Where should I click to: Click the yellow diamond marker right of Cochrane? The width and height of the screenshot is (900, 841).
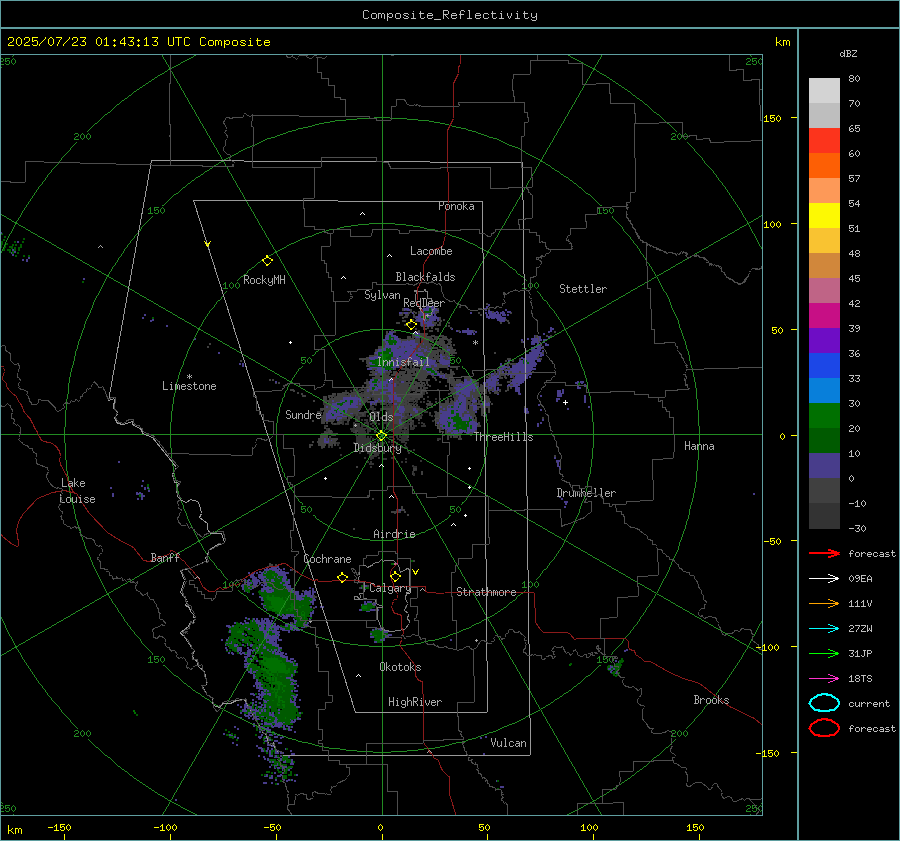343,577
